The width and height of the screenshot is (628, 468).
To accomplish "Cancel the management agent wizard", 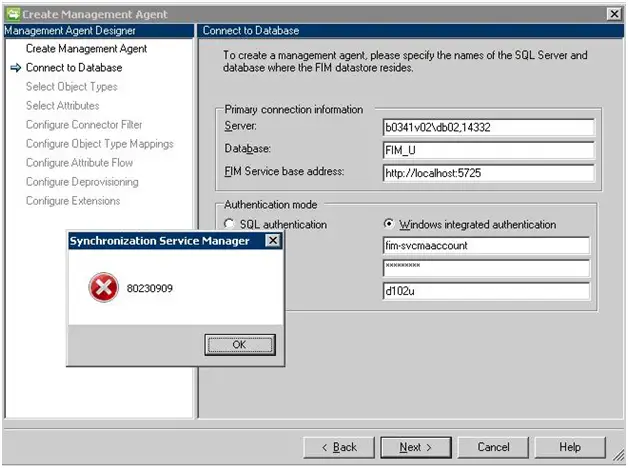I will click(493, 447).
